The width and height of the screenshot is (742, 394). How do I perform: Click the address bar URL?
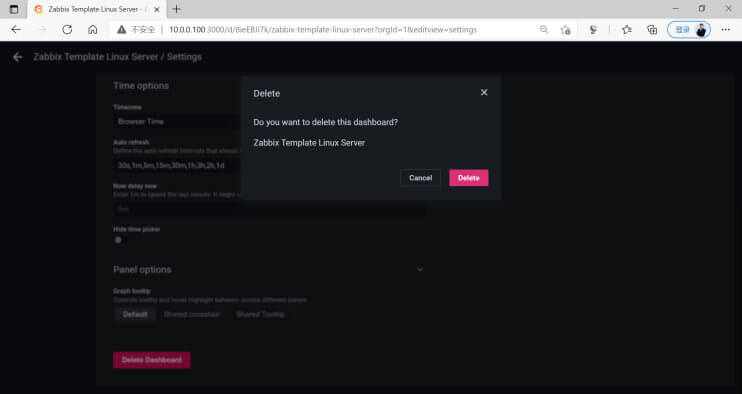pos(323,29)
